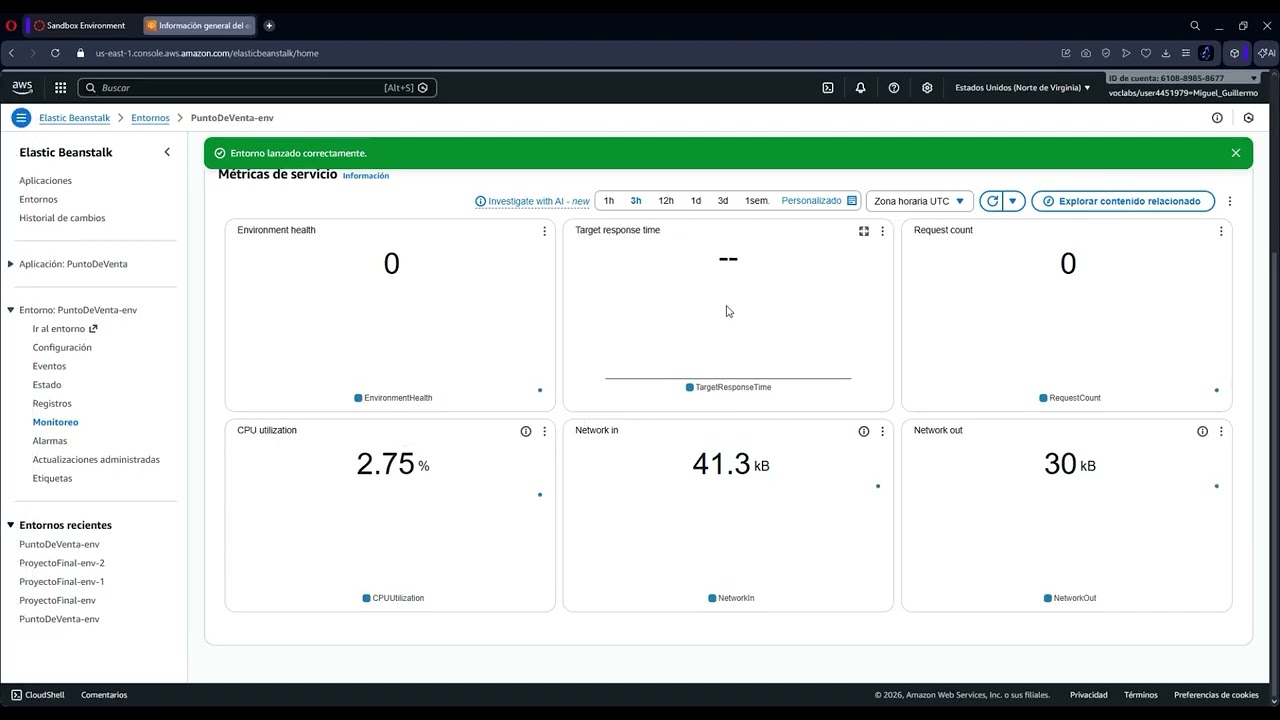1280x720 pixels.
Task: Open the Zona horaria UTC dropdown
Action: click(x=919, y=201)
